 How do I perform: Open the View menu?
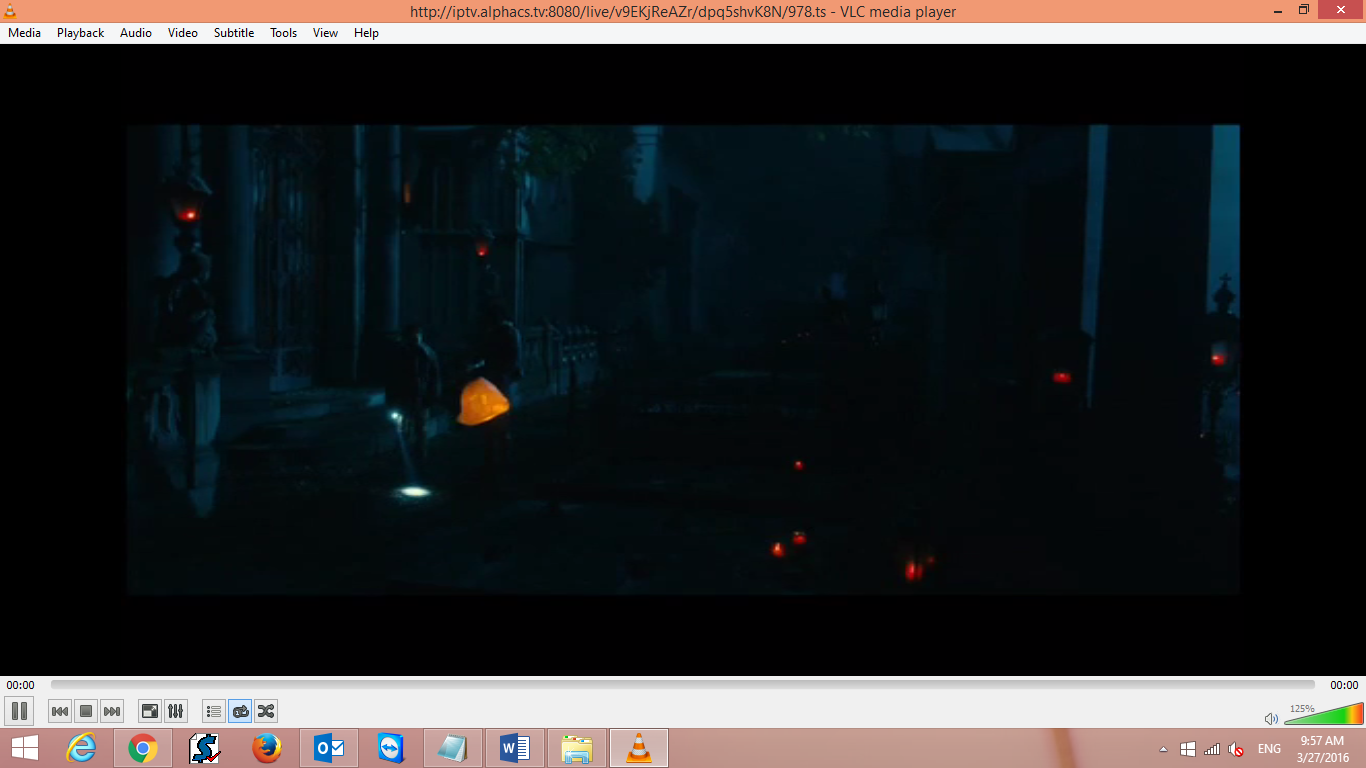326,33
